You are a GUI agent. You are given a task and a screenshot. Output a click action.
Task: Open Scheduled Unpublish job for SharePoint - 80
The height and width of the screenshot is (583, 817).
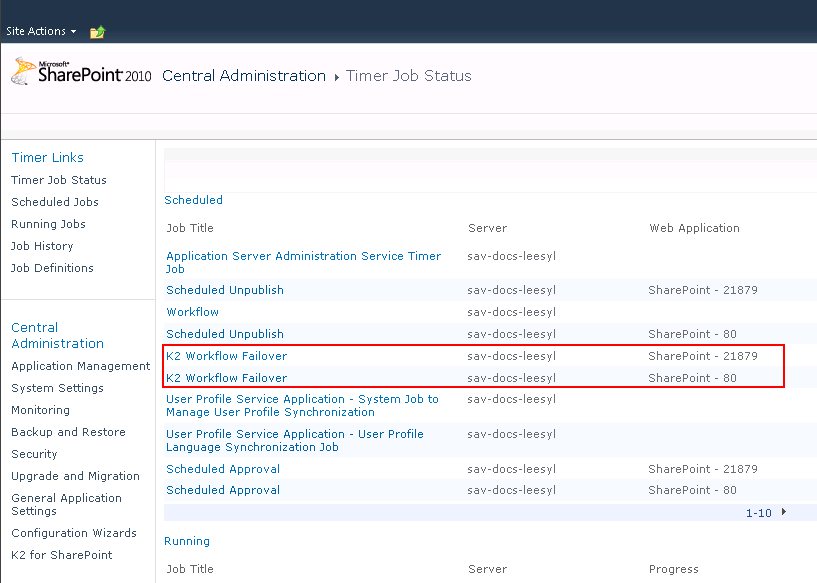(225, 334)
